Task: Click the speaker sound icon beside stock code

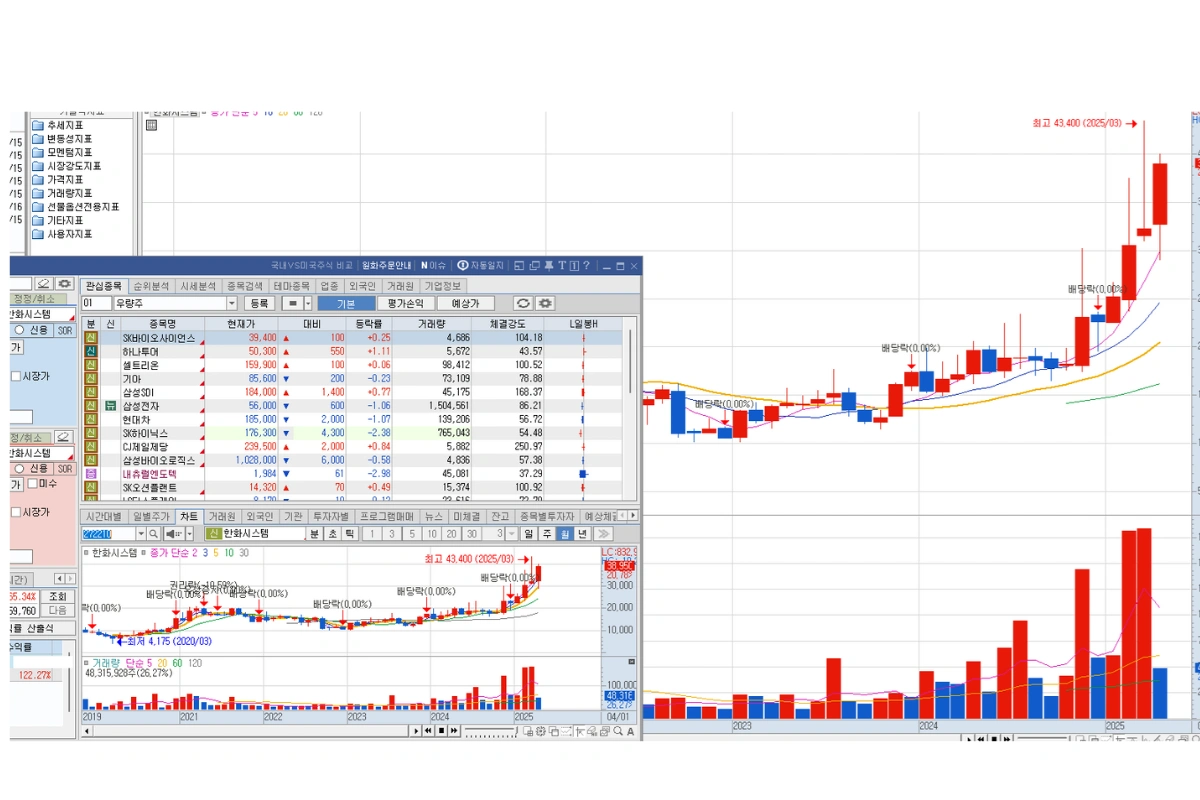Action: pos(170,534)
